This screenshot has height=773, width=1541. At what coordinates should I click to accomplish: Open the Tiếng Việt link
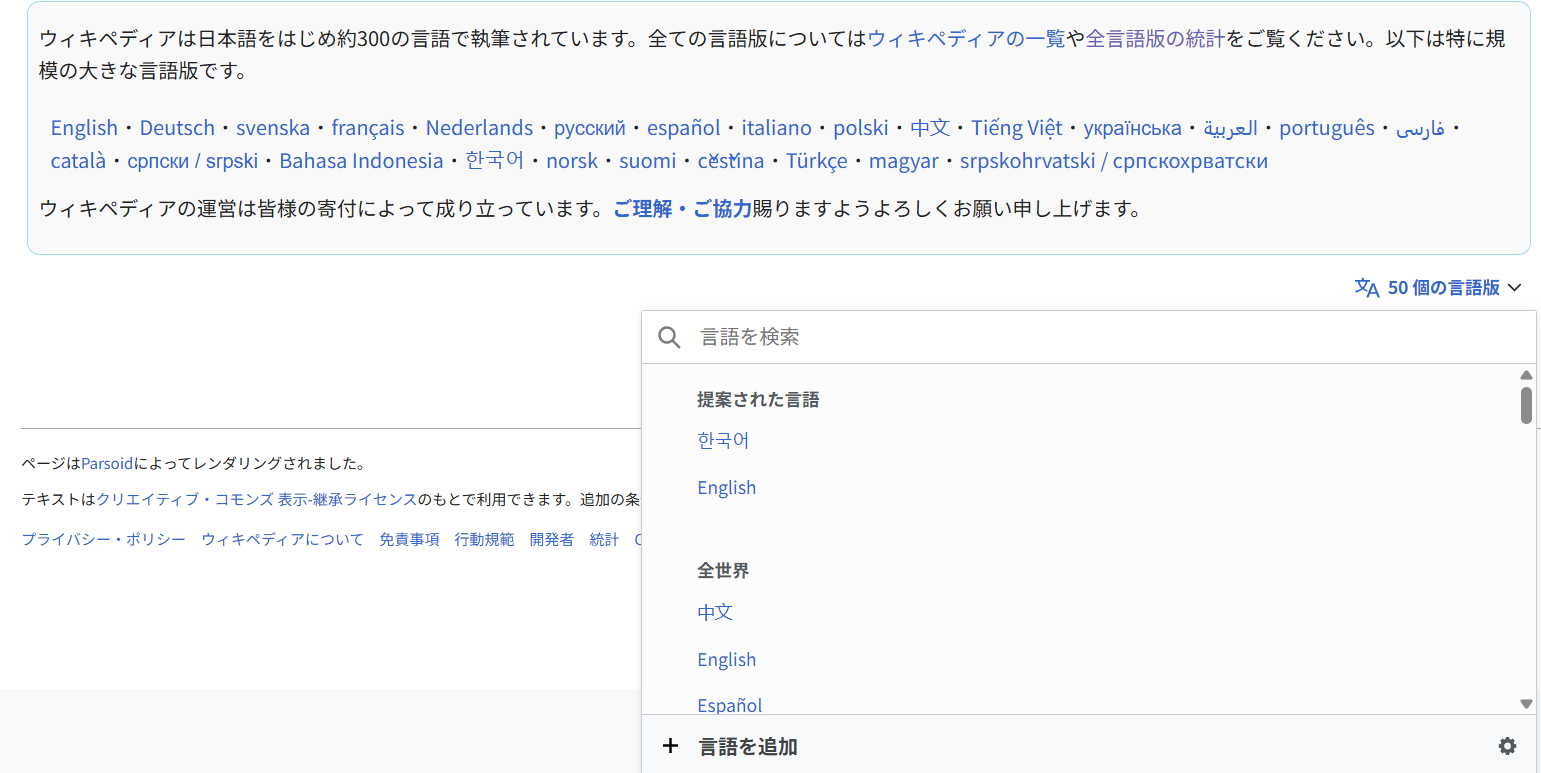[x=1016, y=128]
